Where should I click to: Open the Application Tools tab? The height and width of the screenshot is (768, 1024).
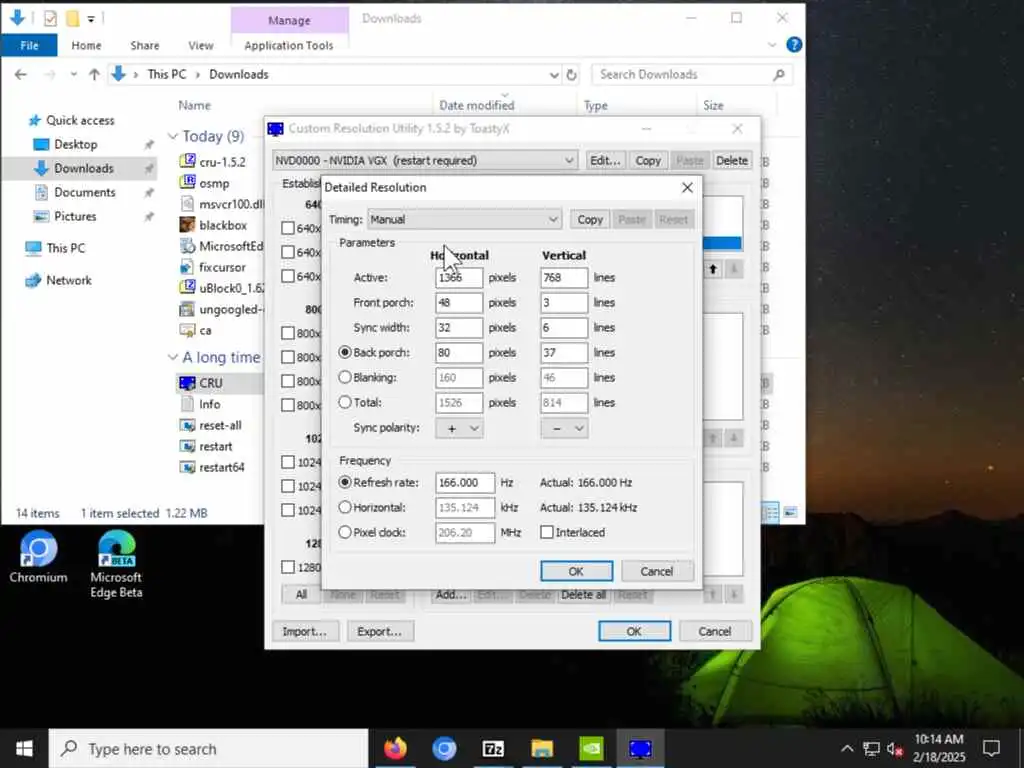289,45
